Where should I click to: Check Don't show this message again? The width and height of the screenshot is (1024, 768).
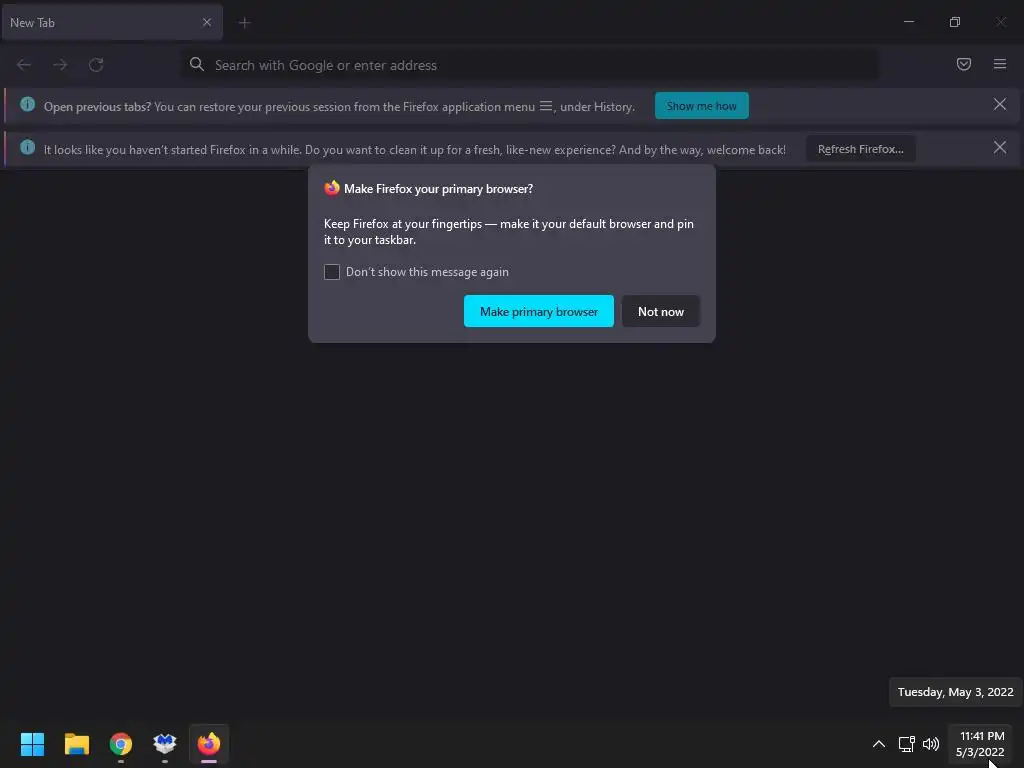pos(332,272)
